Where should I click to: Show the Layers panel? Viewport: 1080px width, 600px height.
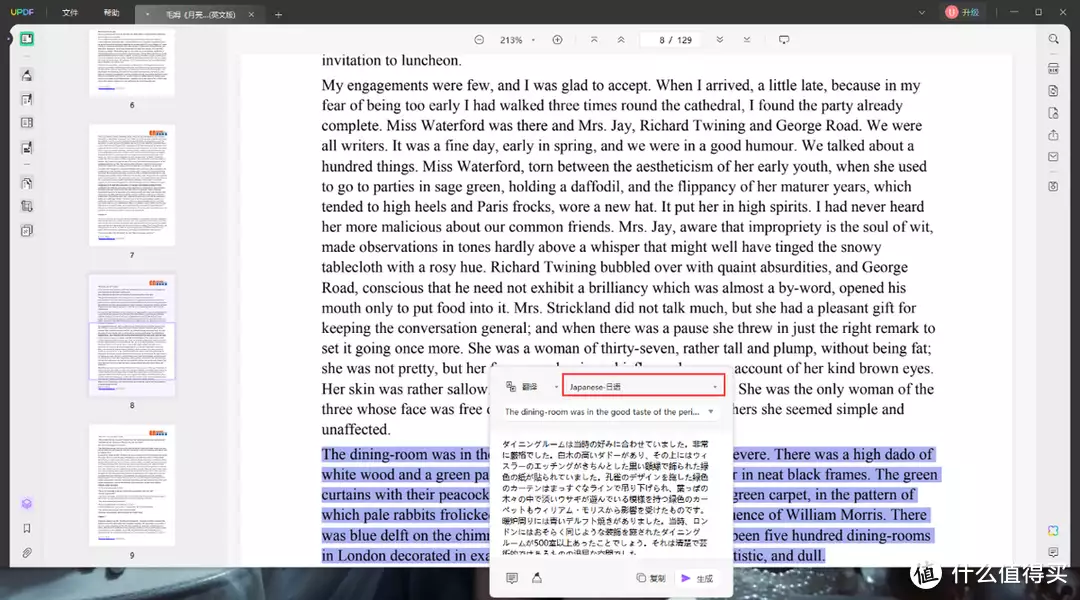point(27,504)
